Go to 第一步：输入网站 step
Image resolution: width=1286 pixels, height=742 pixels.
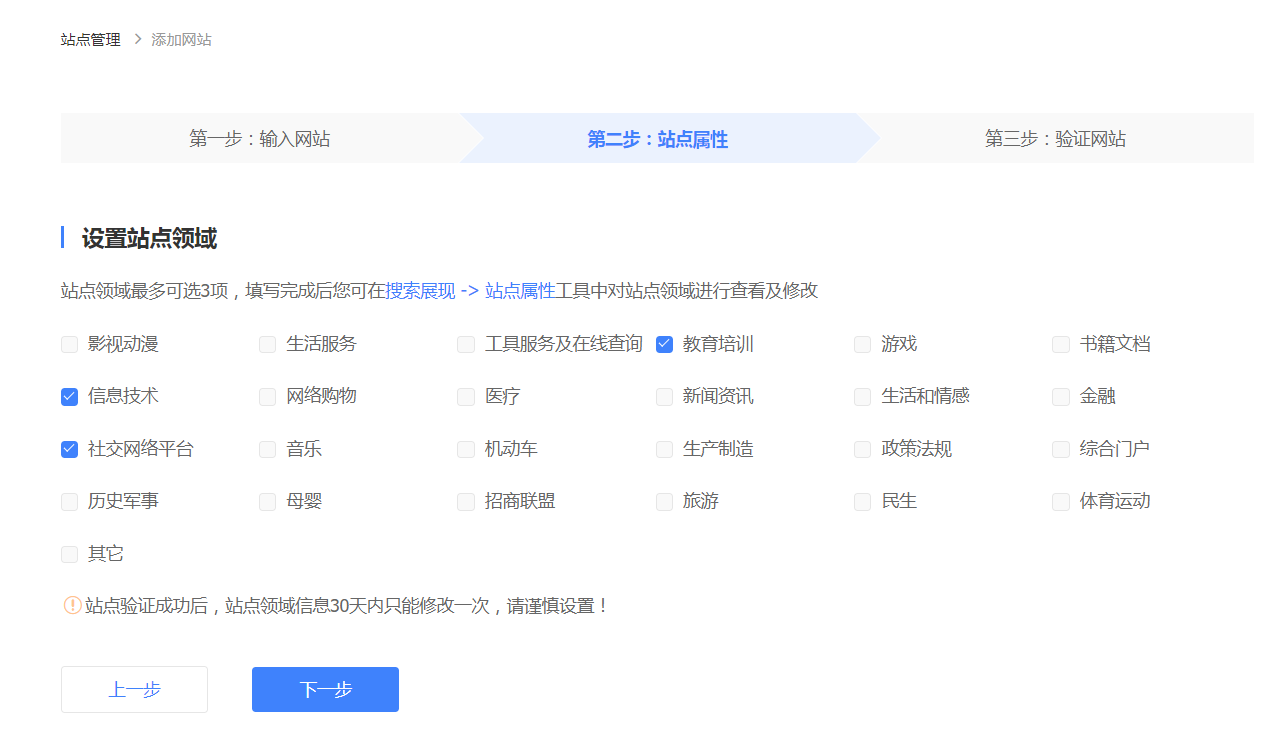(259, 139)
